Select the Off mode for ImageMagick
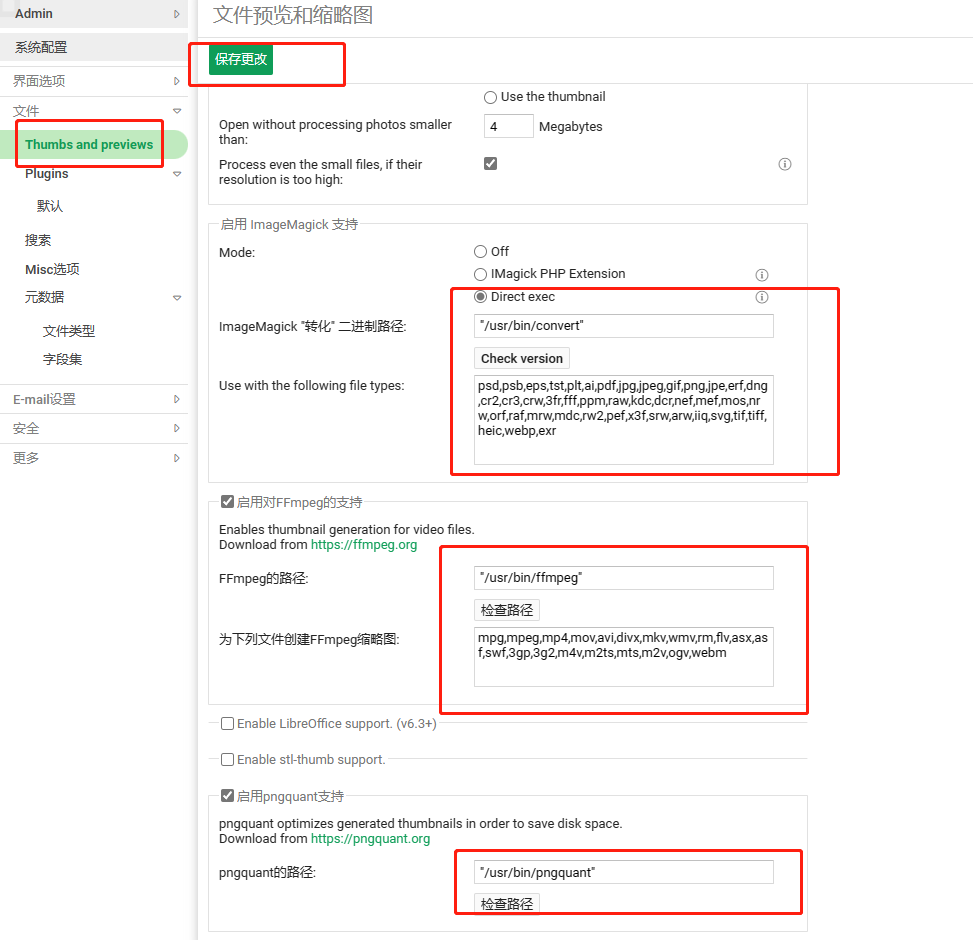973x940 pixels. (481, 252)
